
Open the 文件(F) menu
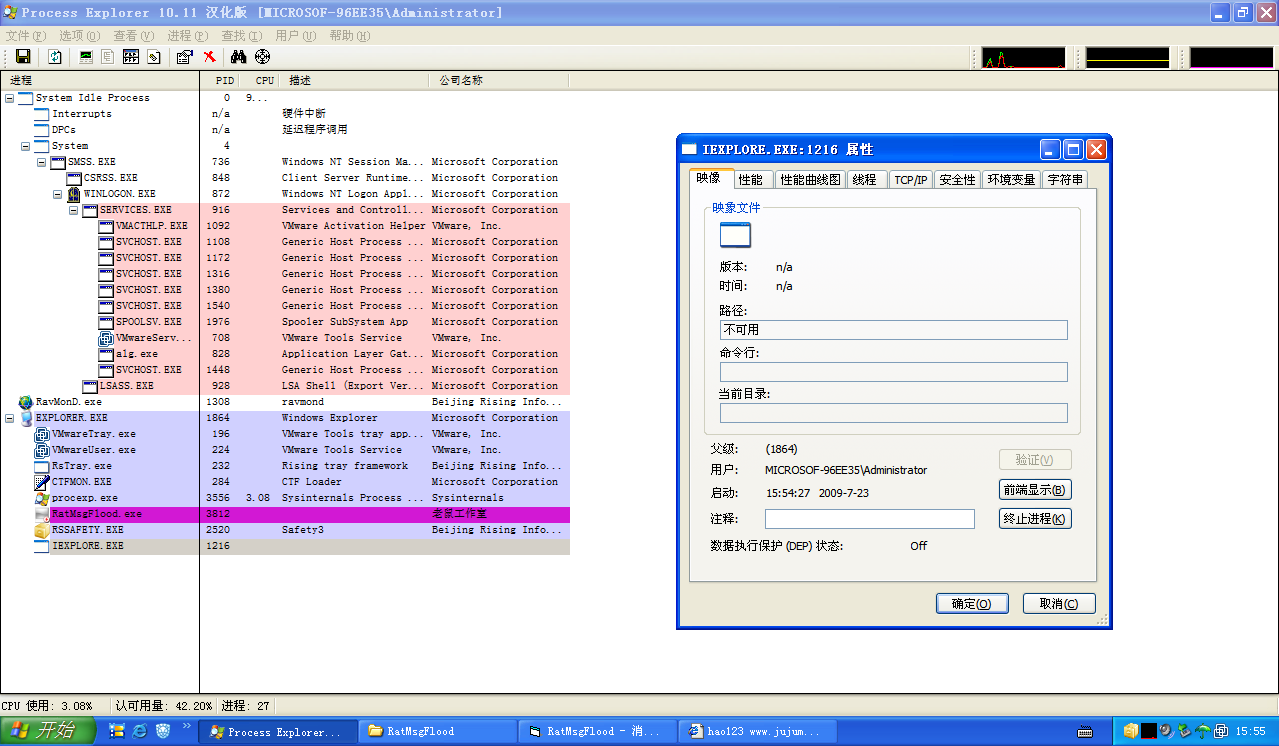tap(24, 36)
